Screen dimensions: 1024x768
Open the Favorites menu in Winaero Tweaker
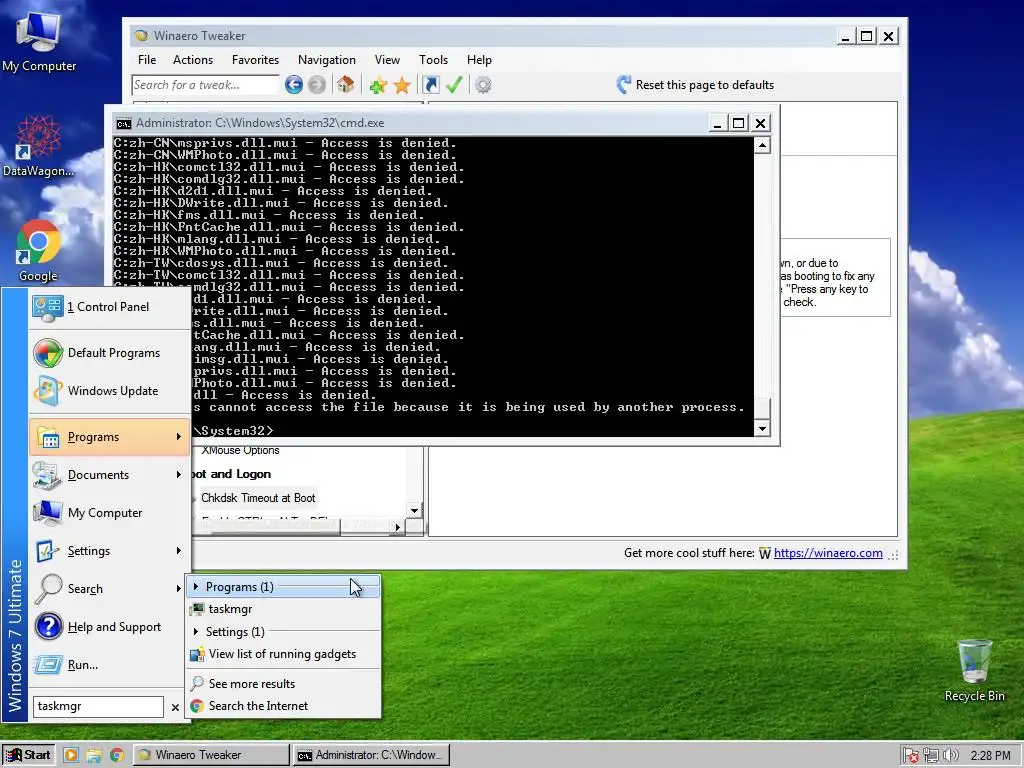point(255,60)
